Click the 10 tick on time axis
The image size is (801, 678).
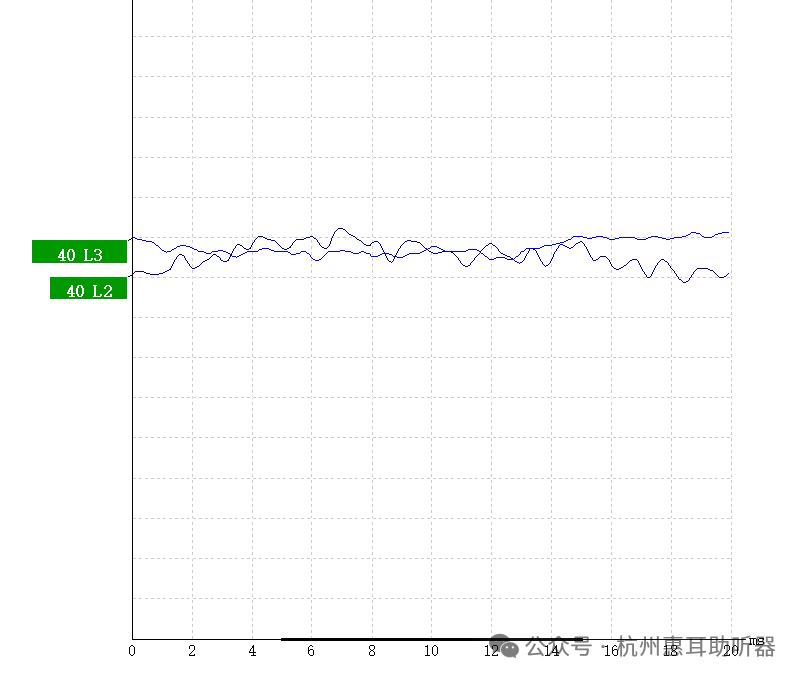431,651
